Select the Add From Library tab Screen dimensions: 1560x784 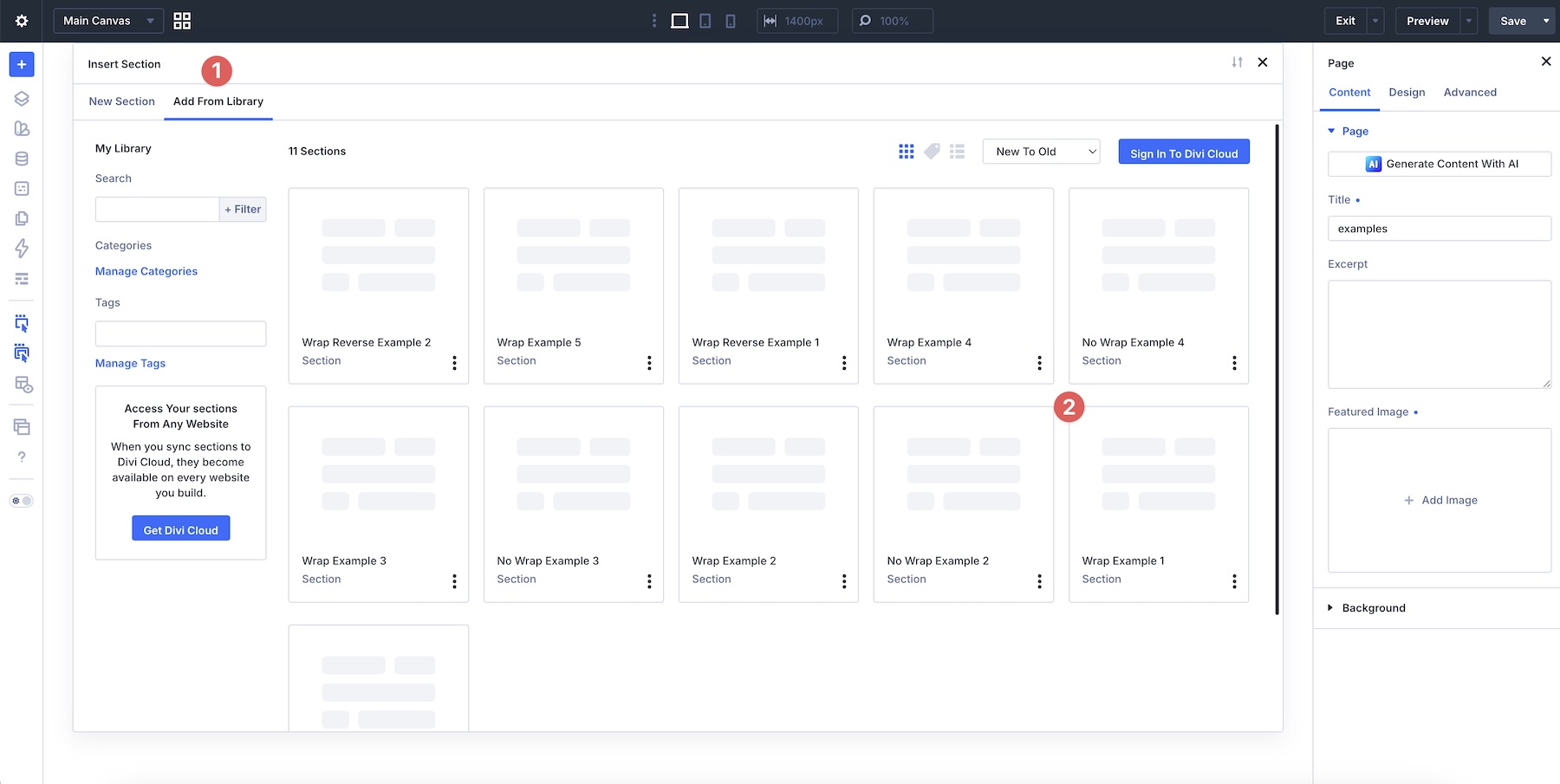point(218,101)
